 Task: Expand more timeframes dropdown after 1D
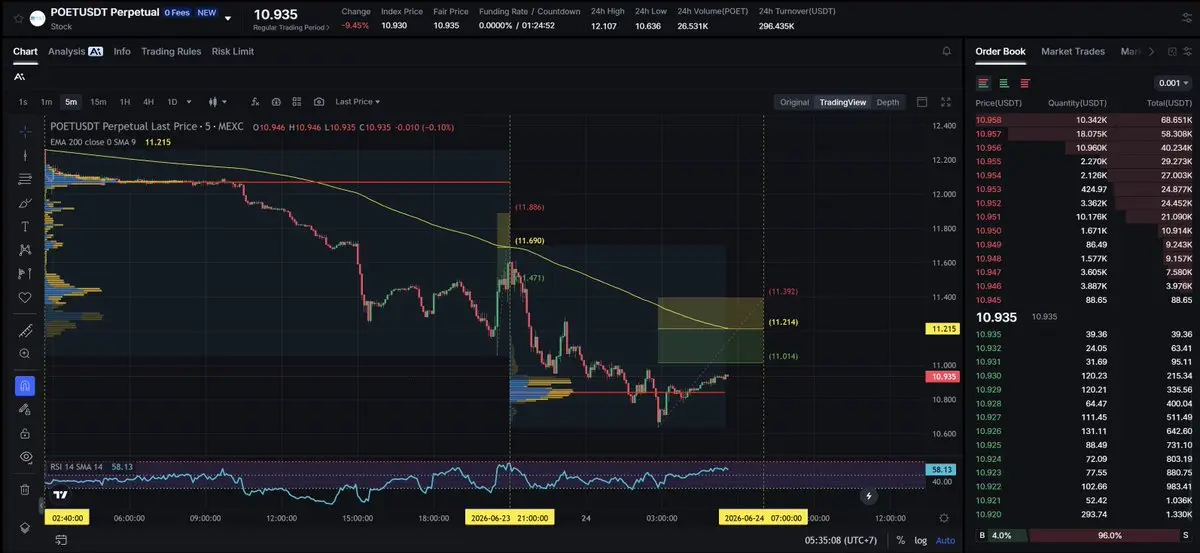tap(190, 102)
